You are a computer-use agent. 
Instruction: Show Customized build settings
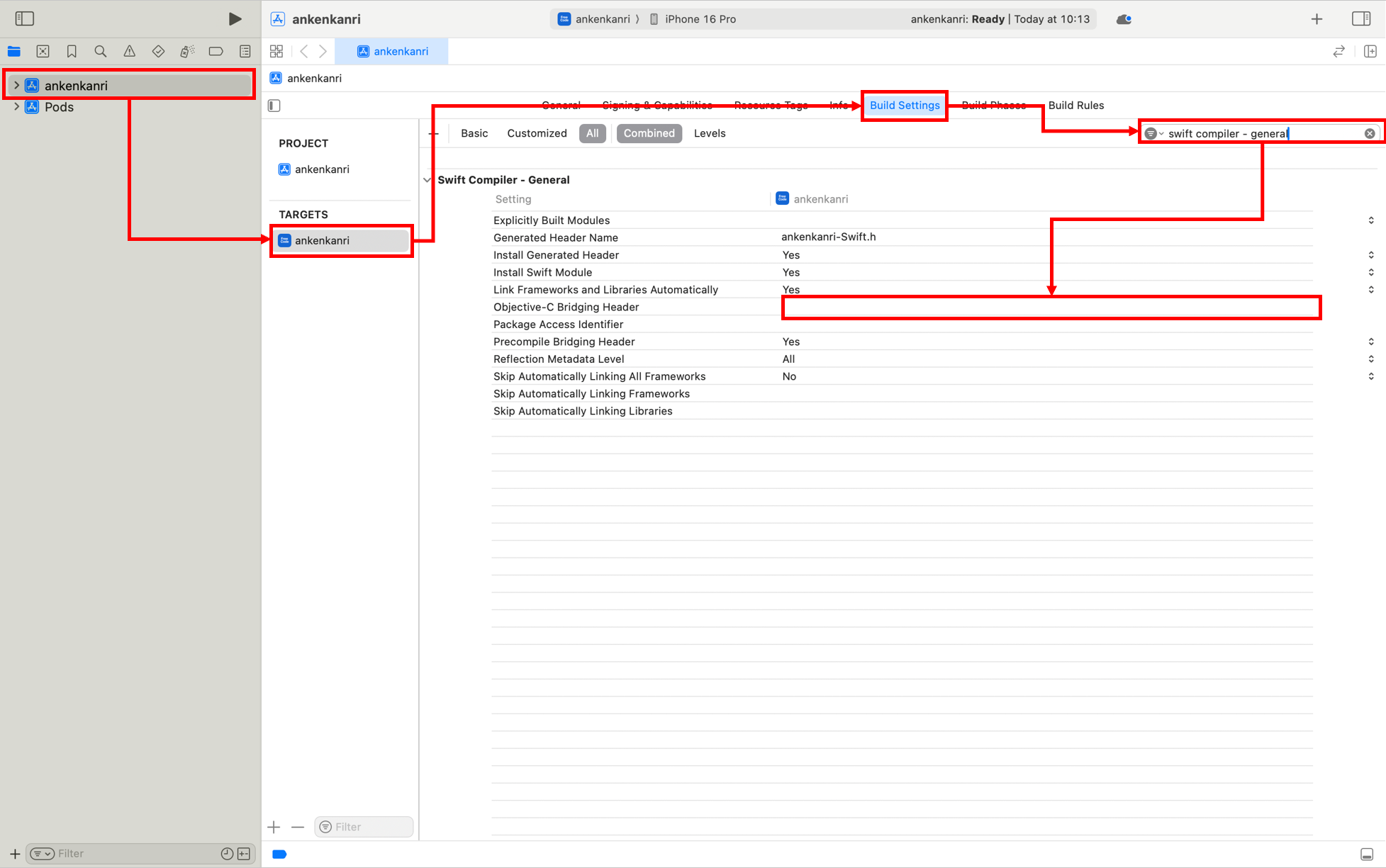[537, 133]
